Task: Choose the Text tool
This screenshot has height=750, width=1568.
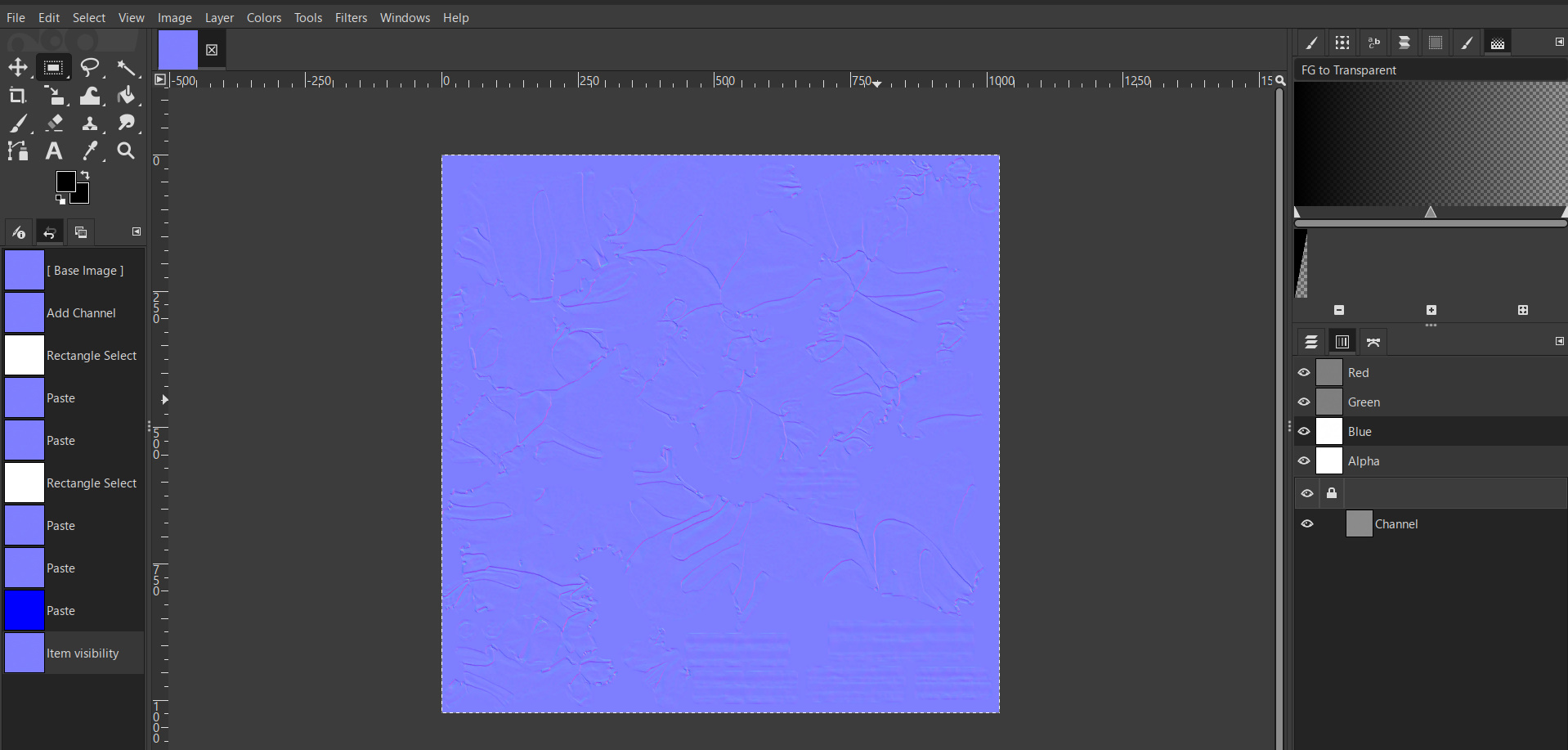Action: point(53,151)
